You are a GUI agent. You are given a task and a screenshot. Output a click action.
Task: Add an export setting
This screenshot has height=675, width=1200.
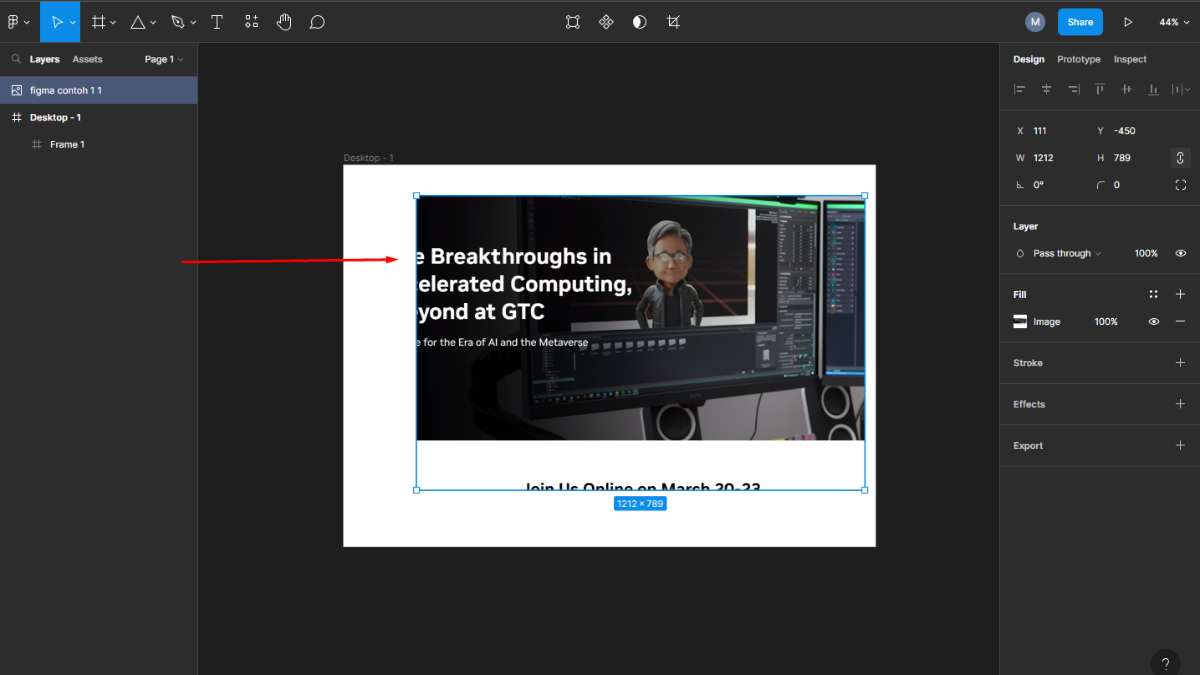1180,446
